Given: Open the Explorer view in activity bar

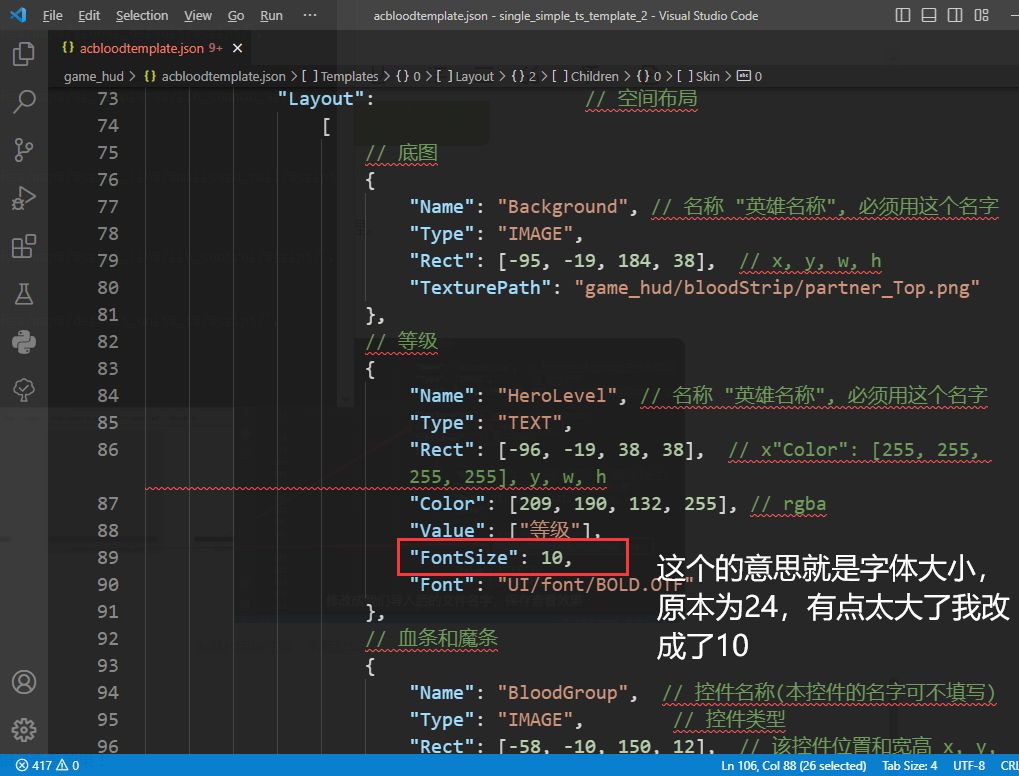Looking at the screenshot, I should [x=23, y=54].
